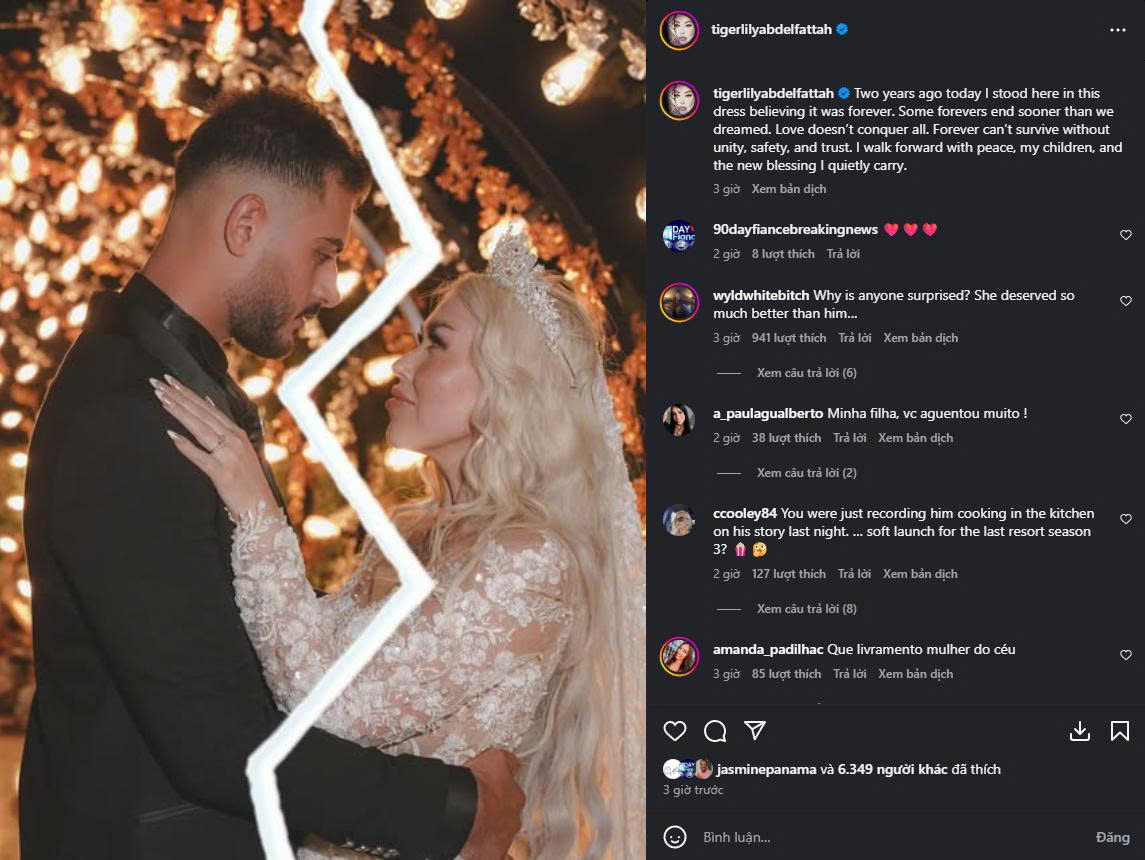Open the wedding photo image
1145x860 pixels.
click(x=323, y=430)
